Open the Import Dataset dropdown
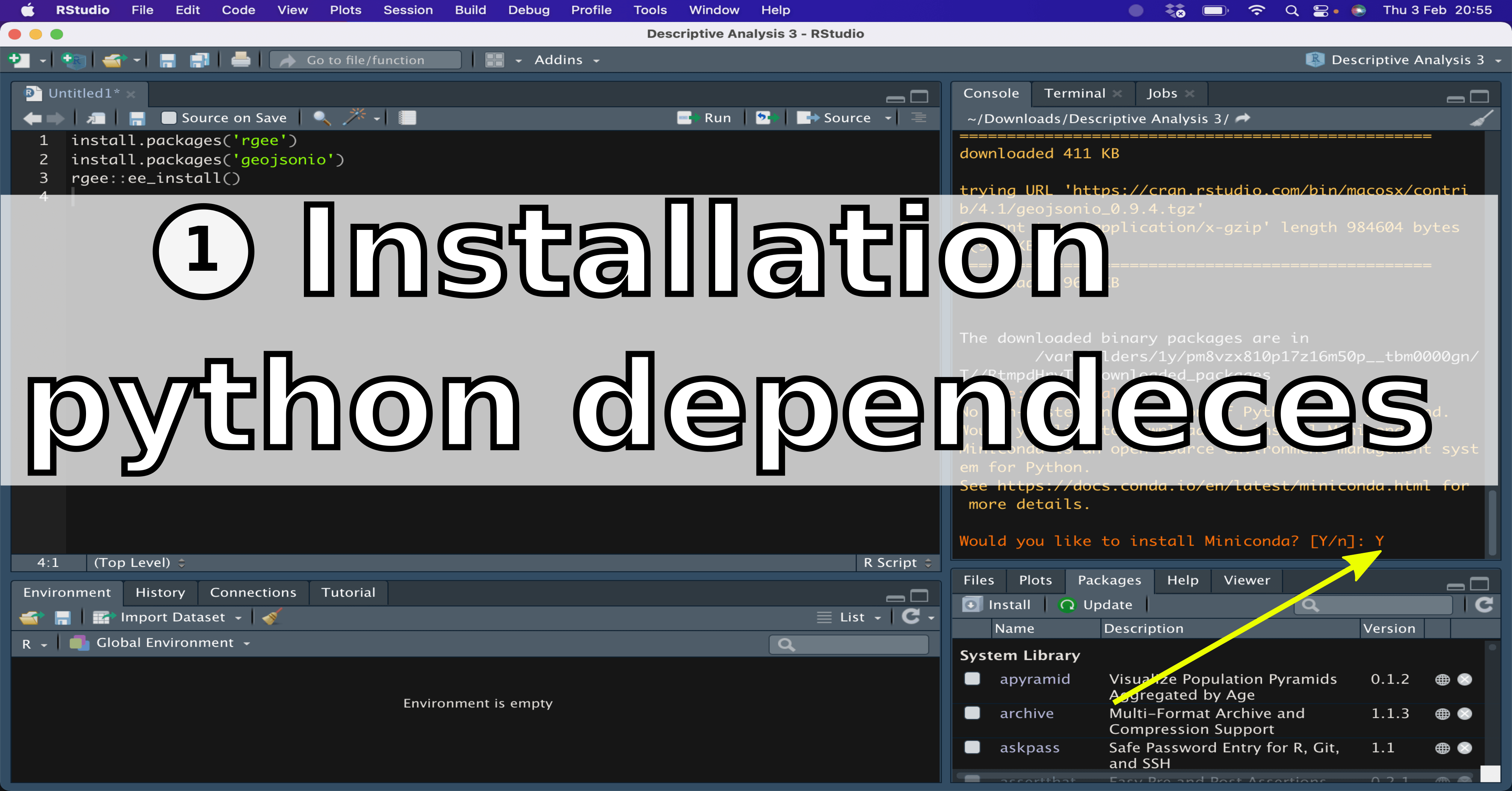This screenshot has height=791, width=1512. 167,617
